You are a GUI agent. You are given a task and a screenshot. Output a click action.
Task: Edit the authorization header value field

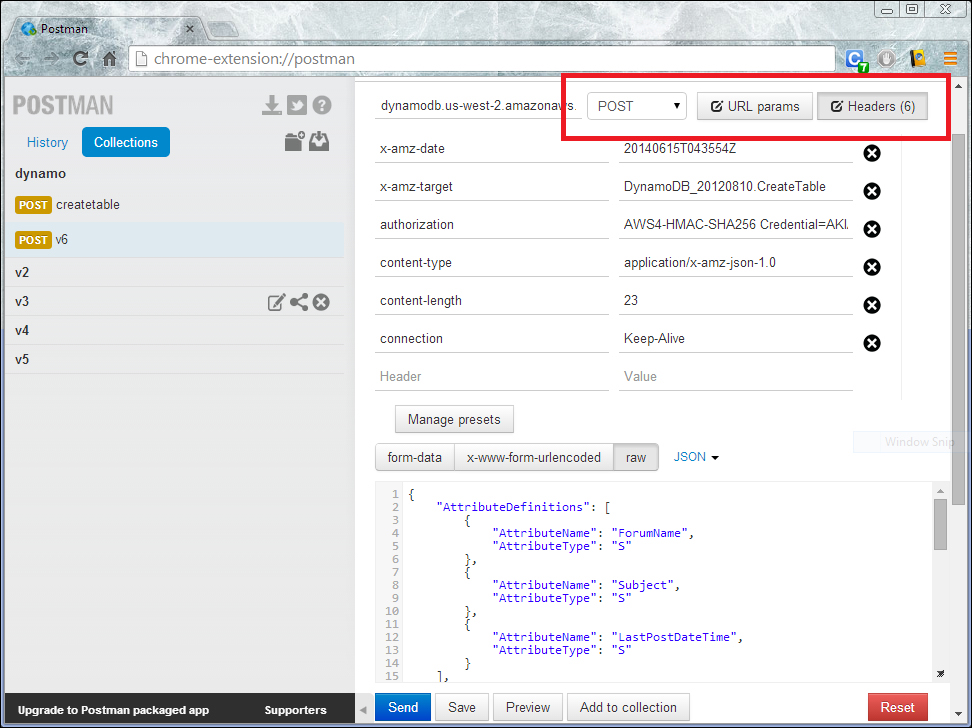[736, 225]
